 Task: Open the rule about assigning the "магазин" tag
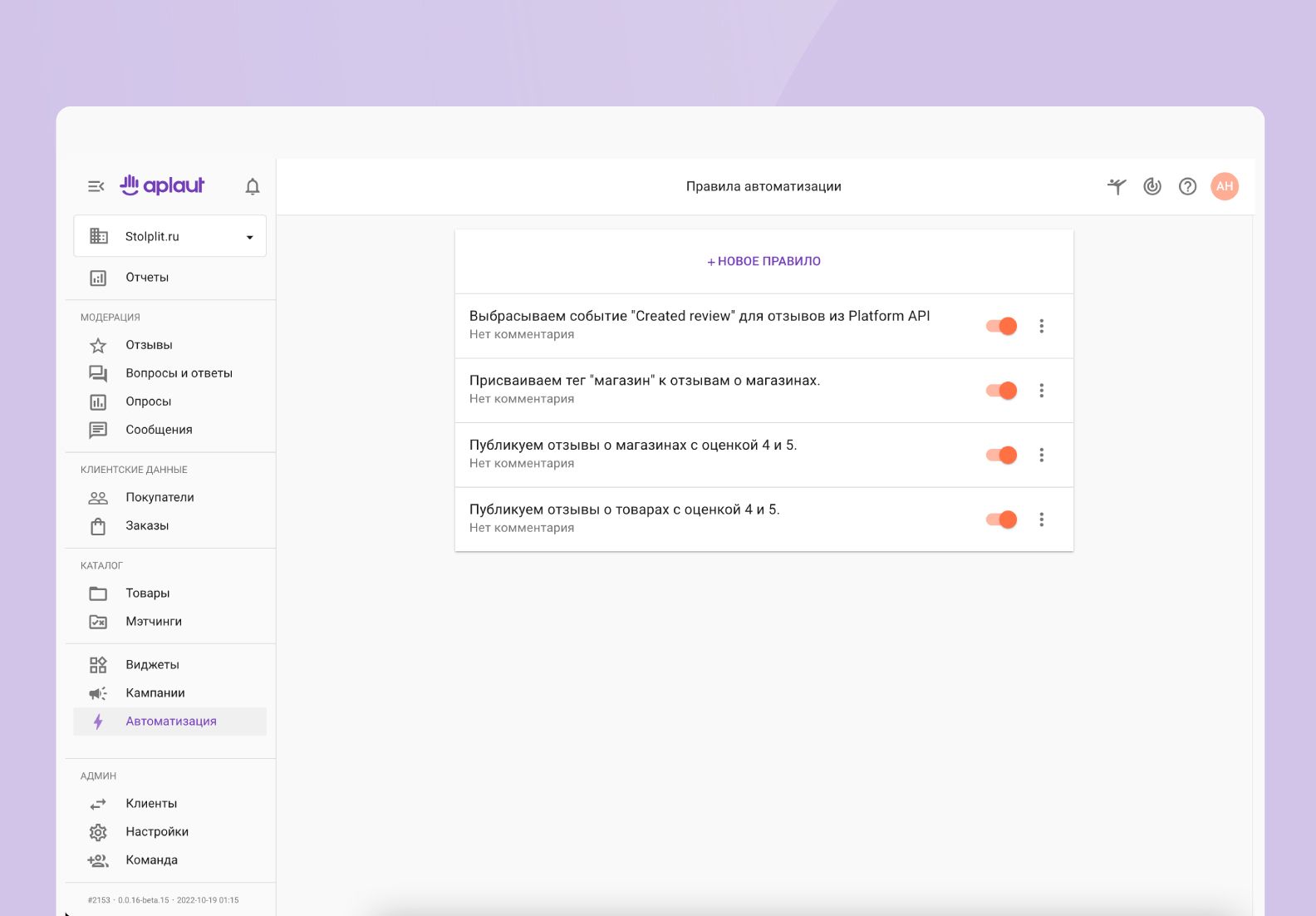tap(644, 381)
